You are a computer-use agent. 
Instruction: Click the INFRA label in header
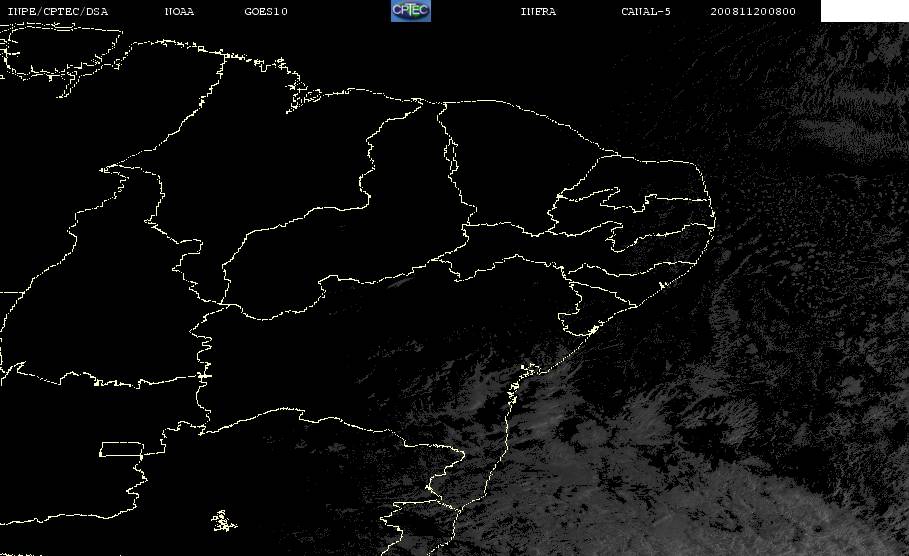538,12
